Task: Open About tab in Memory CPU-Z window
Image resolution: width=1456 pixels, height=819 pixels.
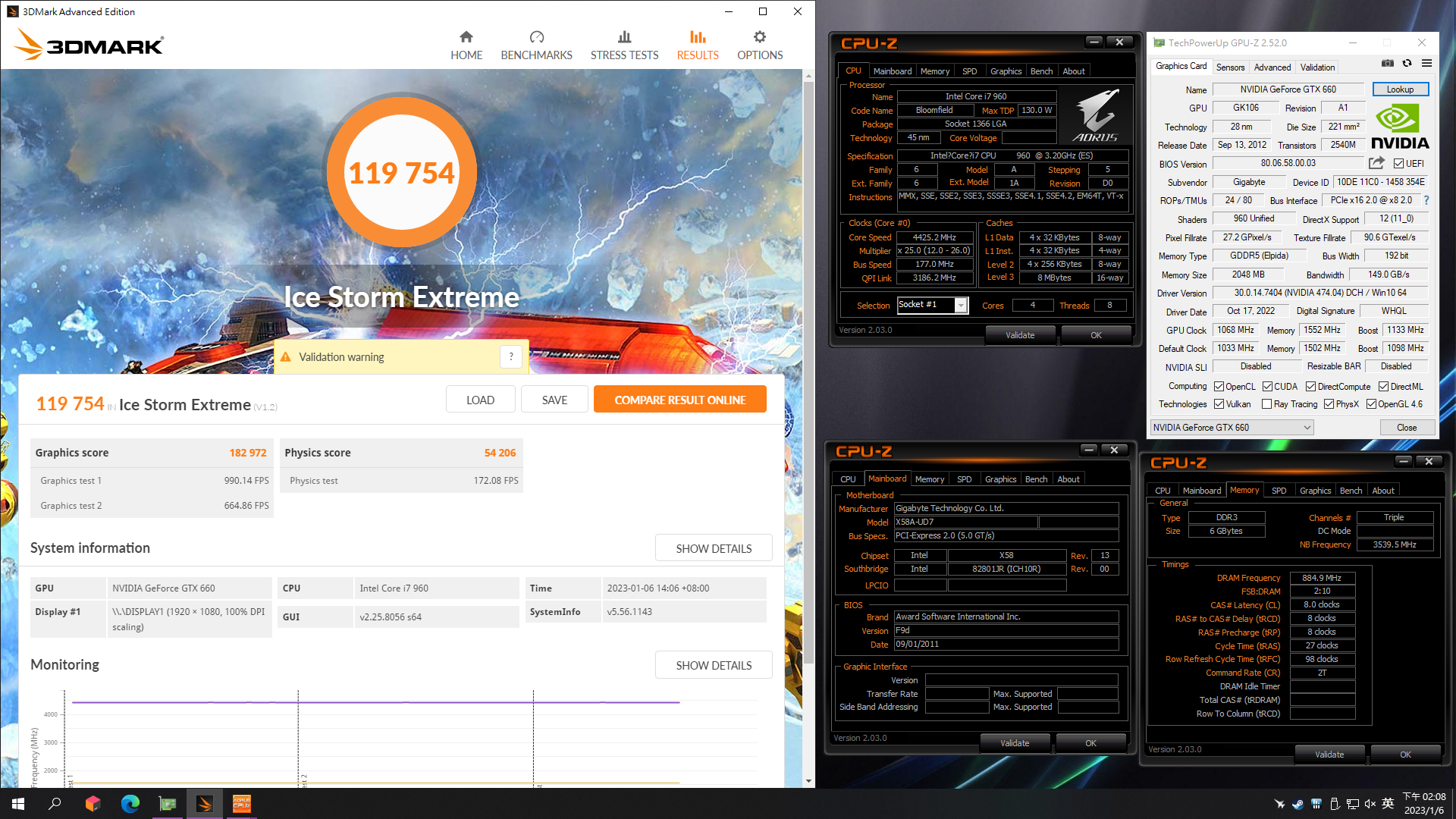Action: pos(1382,490)
